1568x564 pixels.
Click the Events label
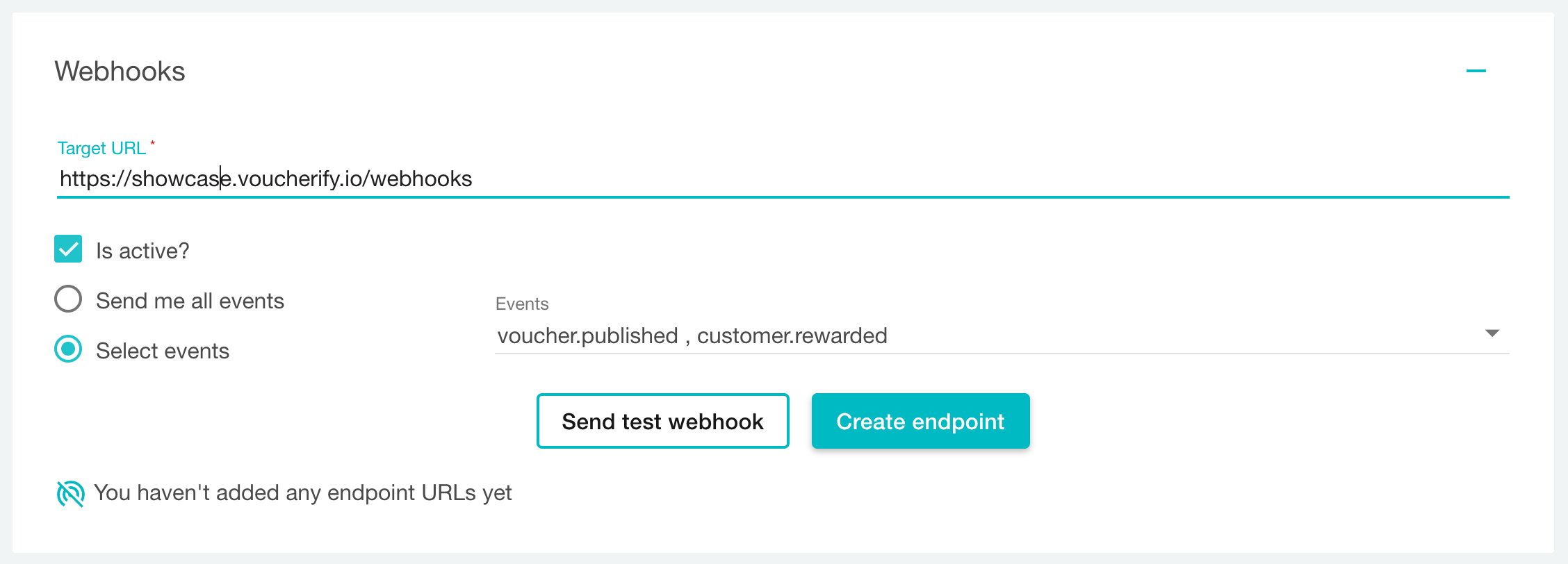pyautogui.click(x=521, y=304)
